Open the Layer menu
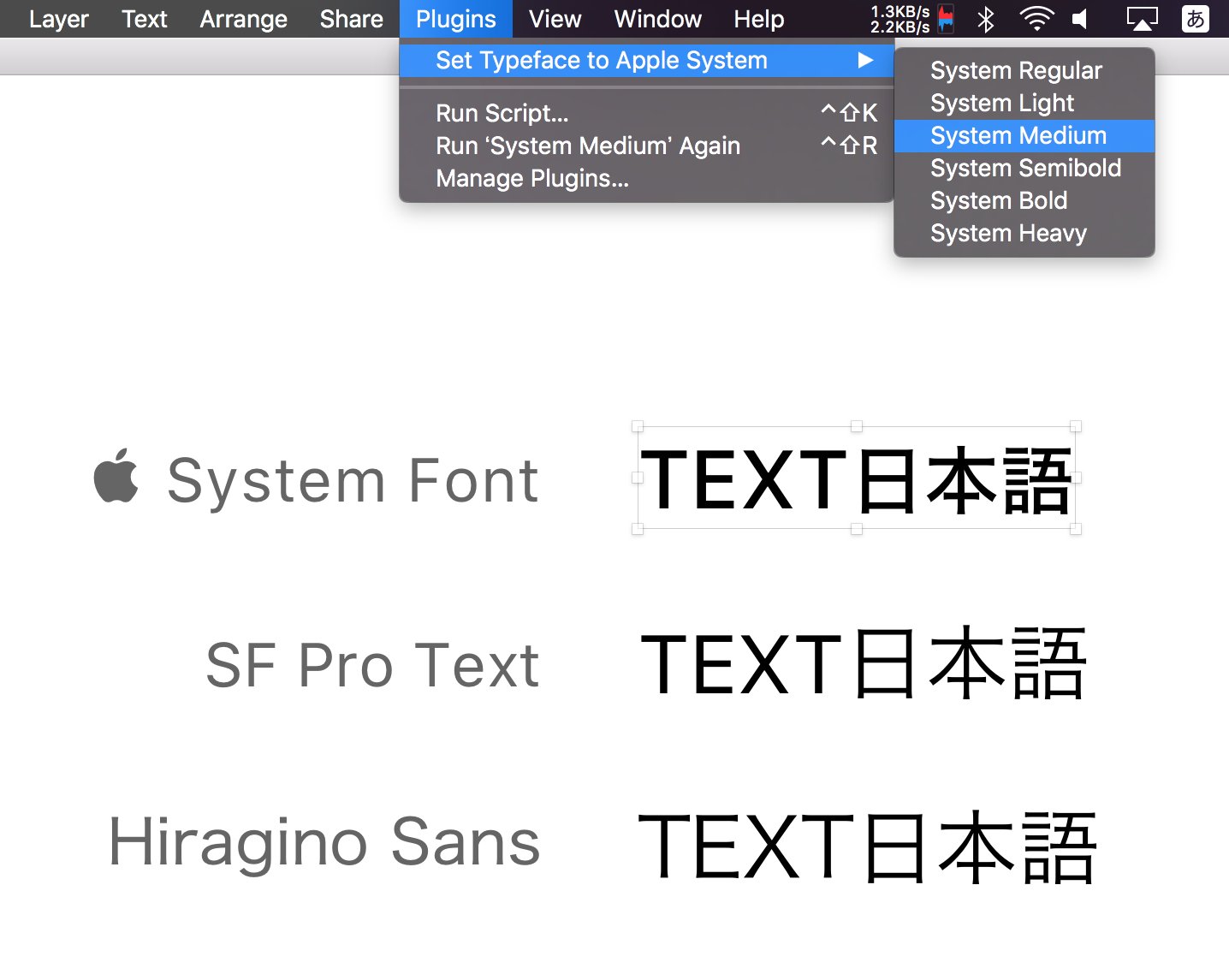 point(58,19)
